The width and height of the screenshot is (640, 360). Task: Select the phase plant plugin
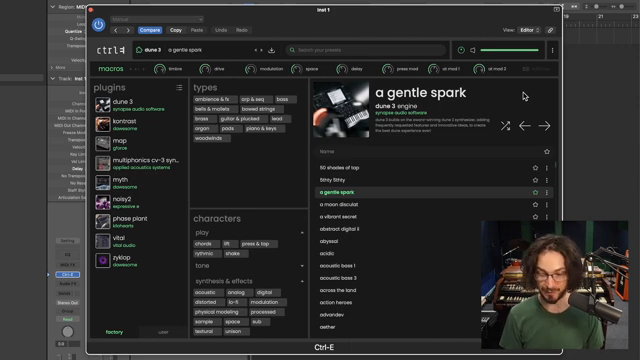click(x=139, y=222)
